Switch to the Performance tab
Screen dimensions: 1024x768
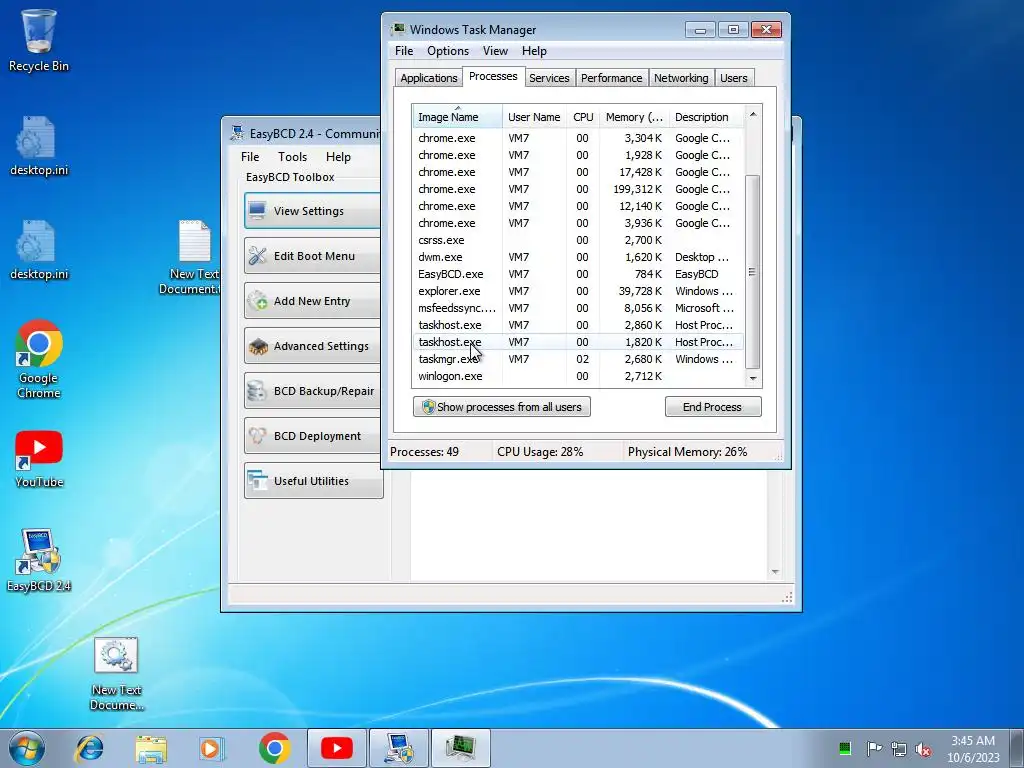coord(611,78)
